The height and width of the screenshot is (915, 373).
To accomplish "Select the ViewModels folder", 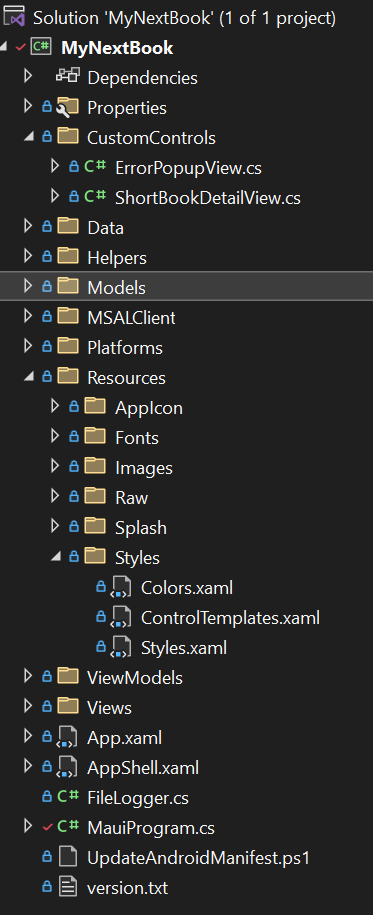I will coord(135,678).
